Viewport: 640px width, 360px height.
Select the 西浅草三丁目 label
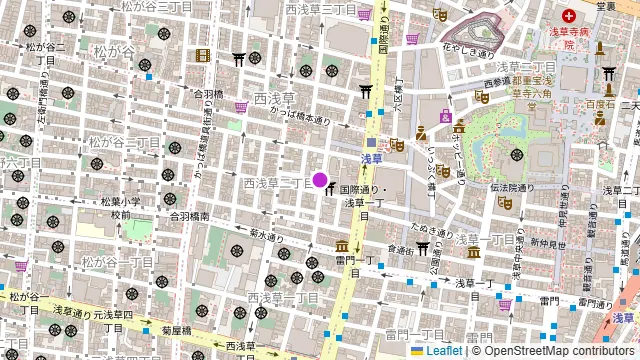(x=321, y=10)
